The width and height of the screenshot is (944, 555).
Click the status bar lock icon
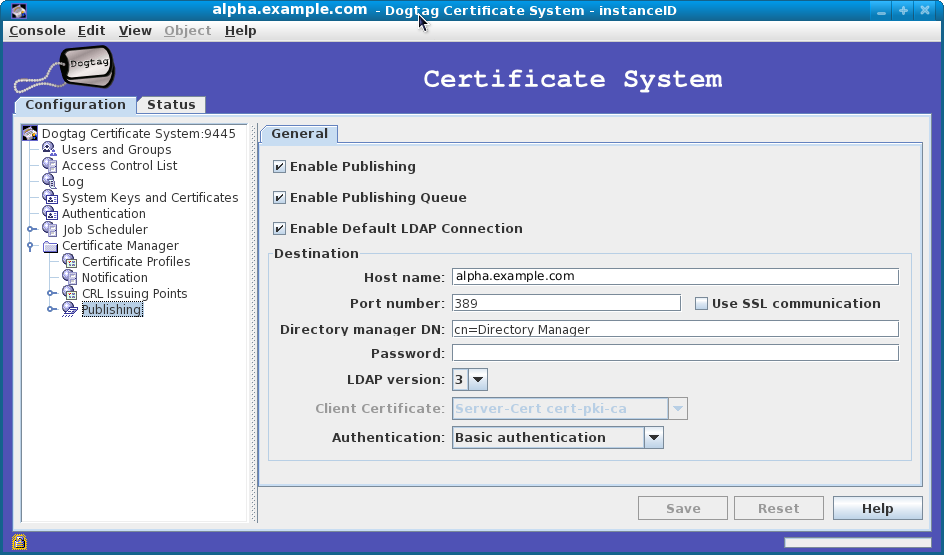tap(19, 542)
